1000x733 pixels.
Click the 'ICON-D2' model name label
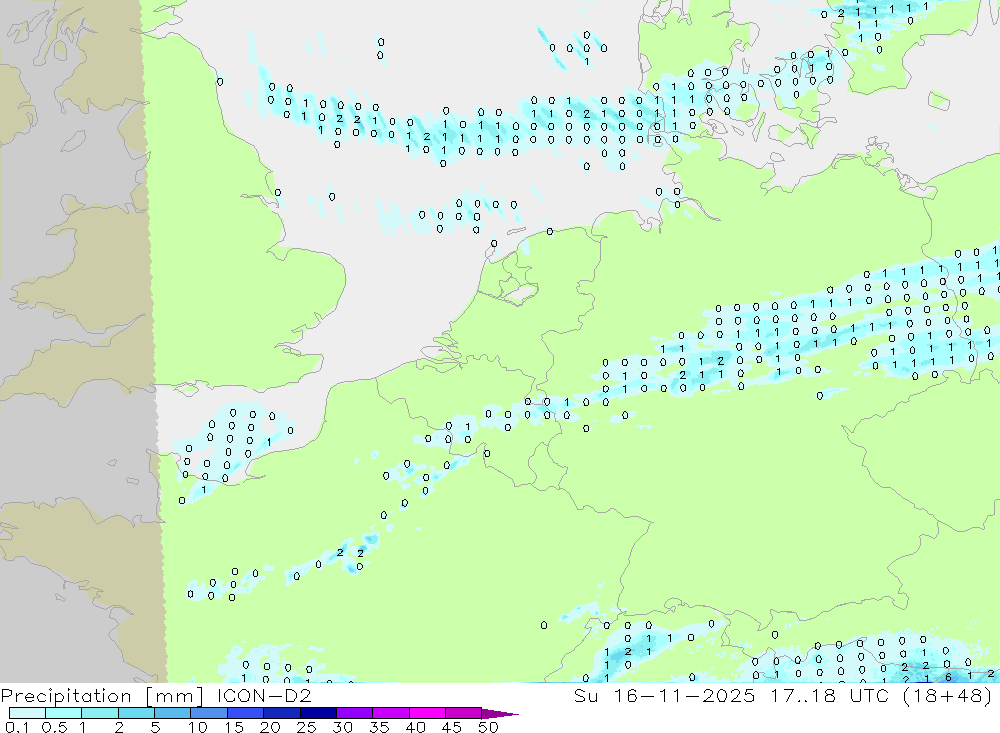[x=264, y=695]
